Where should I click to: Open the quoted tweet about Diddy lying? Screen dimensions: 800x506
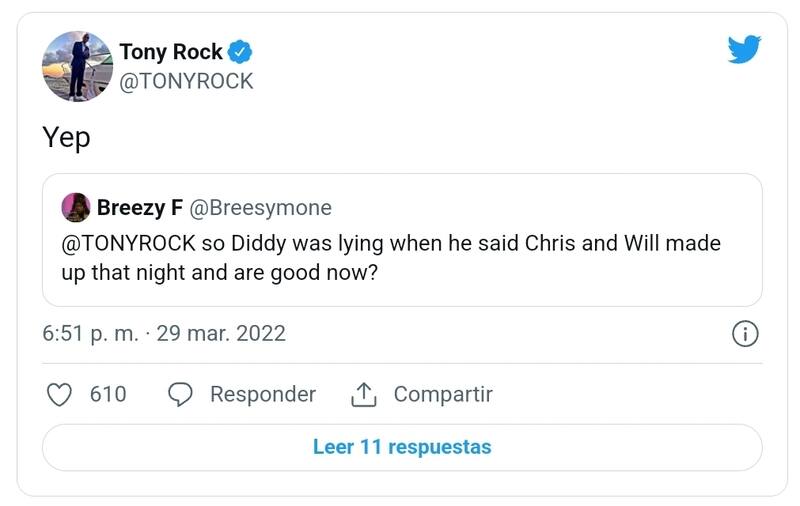[x=402, y=258]
